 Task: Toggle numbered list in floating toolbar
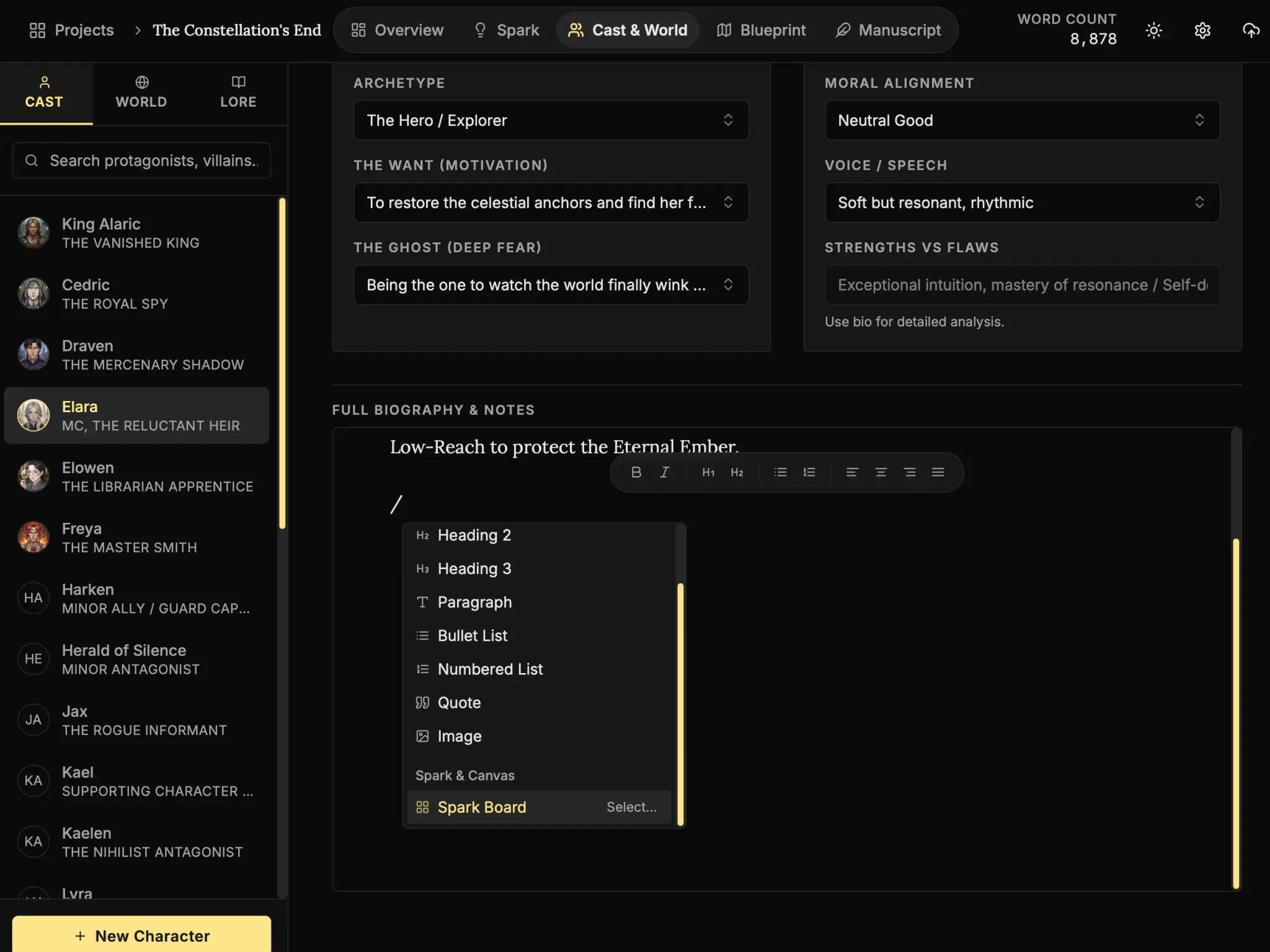click(x=809, y=472)
